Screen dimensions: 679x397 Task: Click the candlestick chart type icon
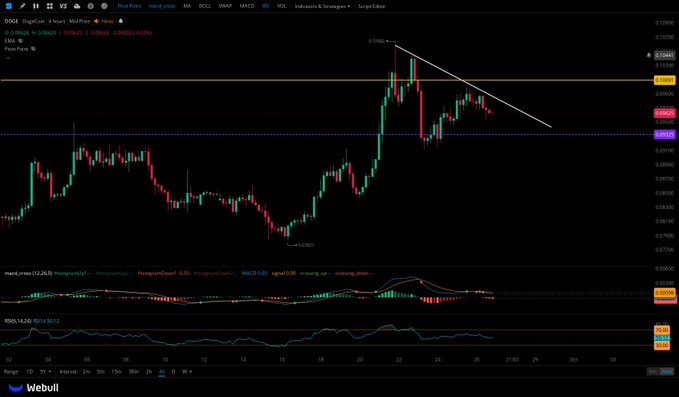pyautogui.click(x=36, y=6)
